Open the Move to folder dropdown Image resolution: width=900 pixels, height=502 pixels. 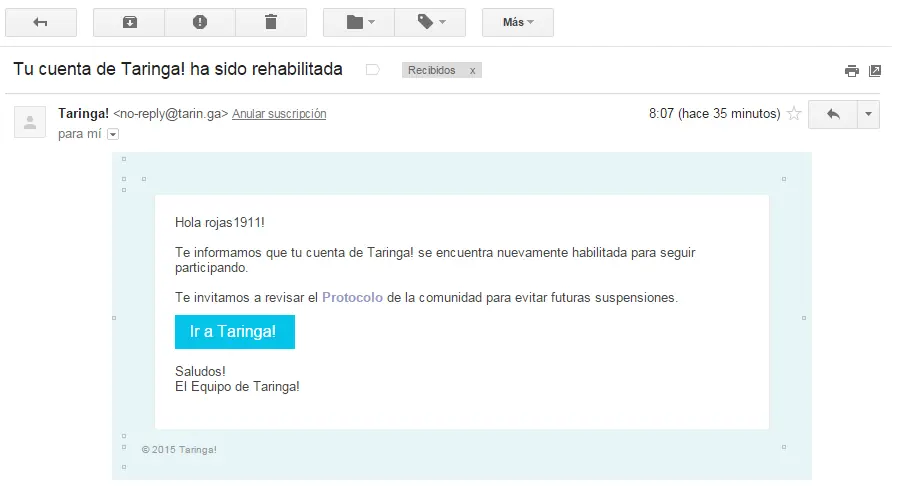click(x=359, y=22)
